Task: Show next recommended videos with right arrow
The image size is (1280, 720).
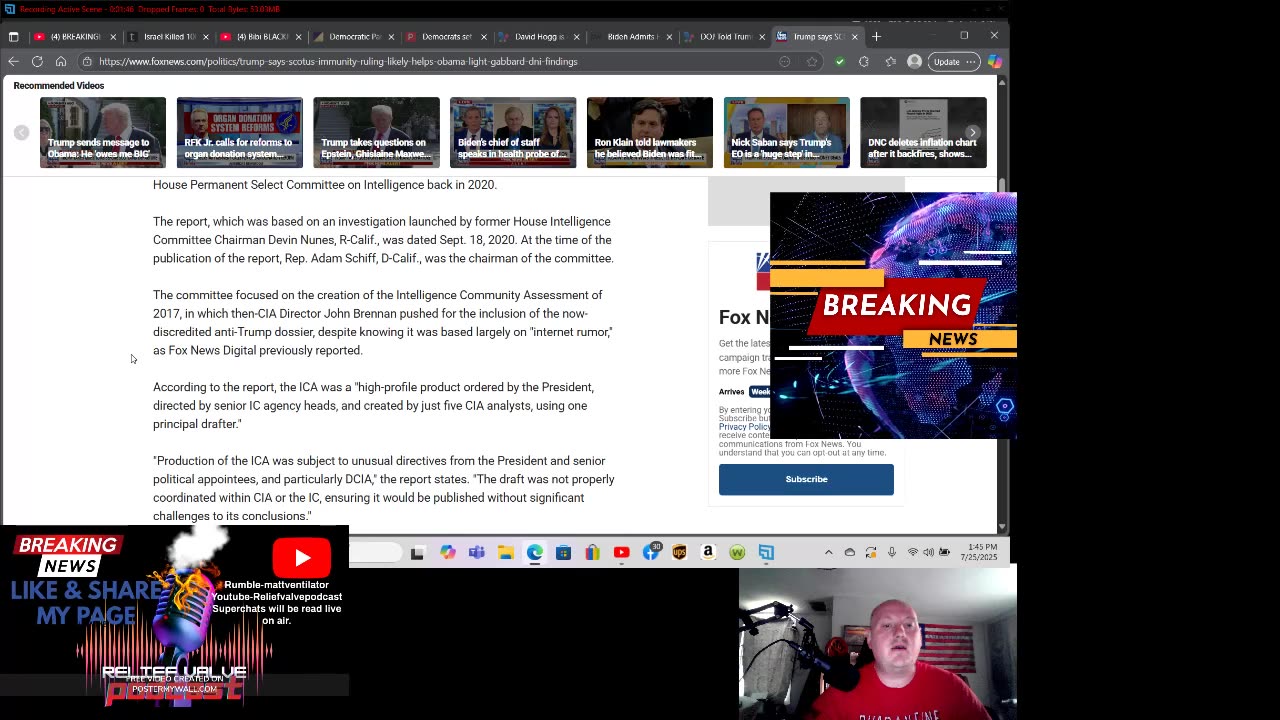Action: 972,132
